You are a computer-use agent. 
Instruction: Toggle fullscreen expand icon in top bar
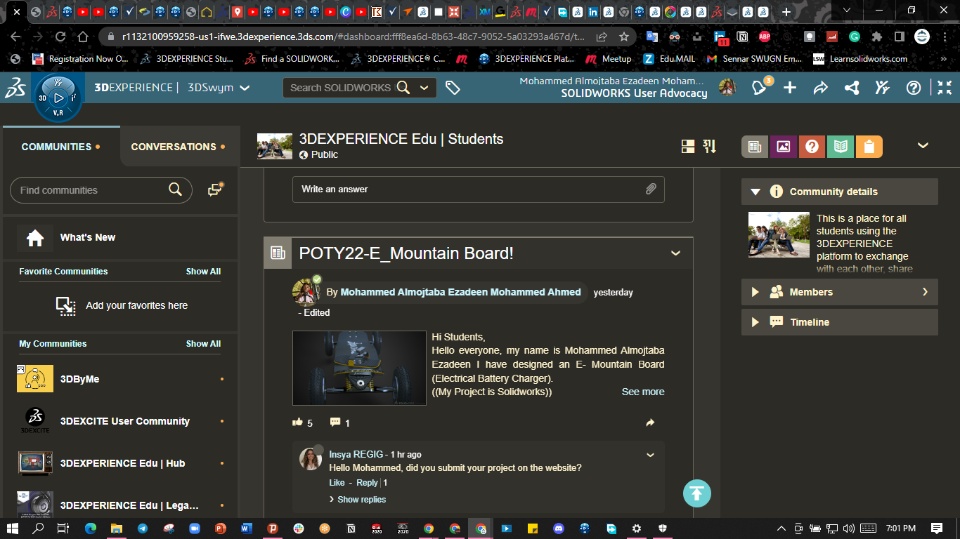pos(945,88)
